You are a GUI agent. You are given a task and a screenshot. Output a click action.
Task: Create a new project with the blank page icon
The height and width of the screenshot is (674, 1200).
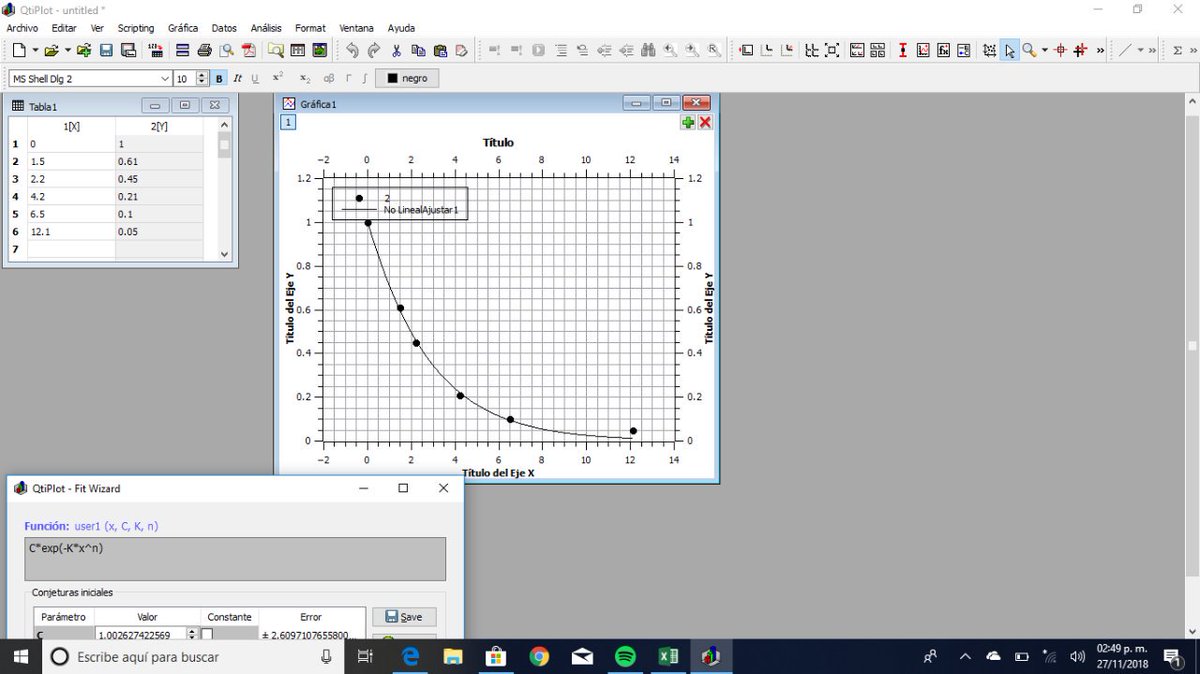19,50
